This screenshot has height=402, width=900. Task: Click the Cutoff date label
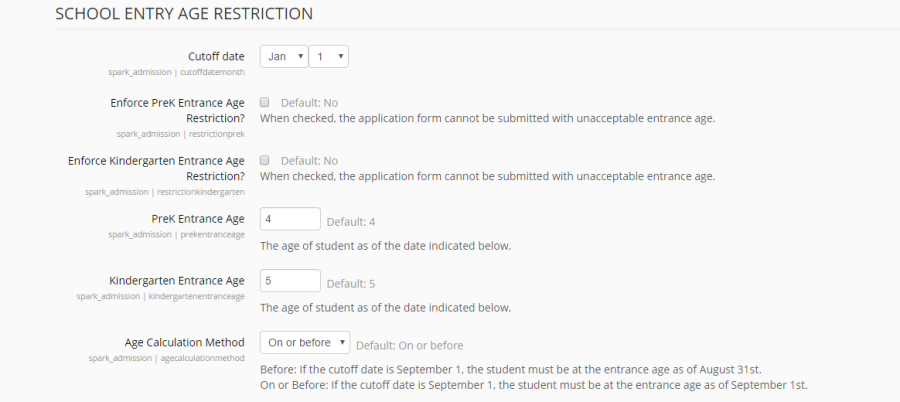(x=216, y=56)
